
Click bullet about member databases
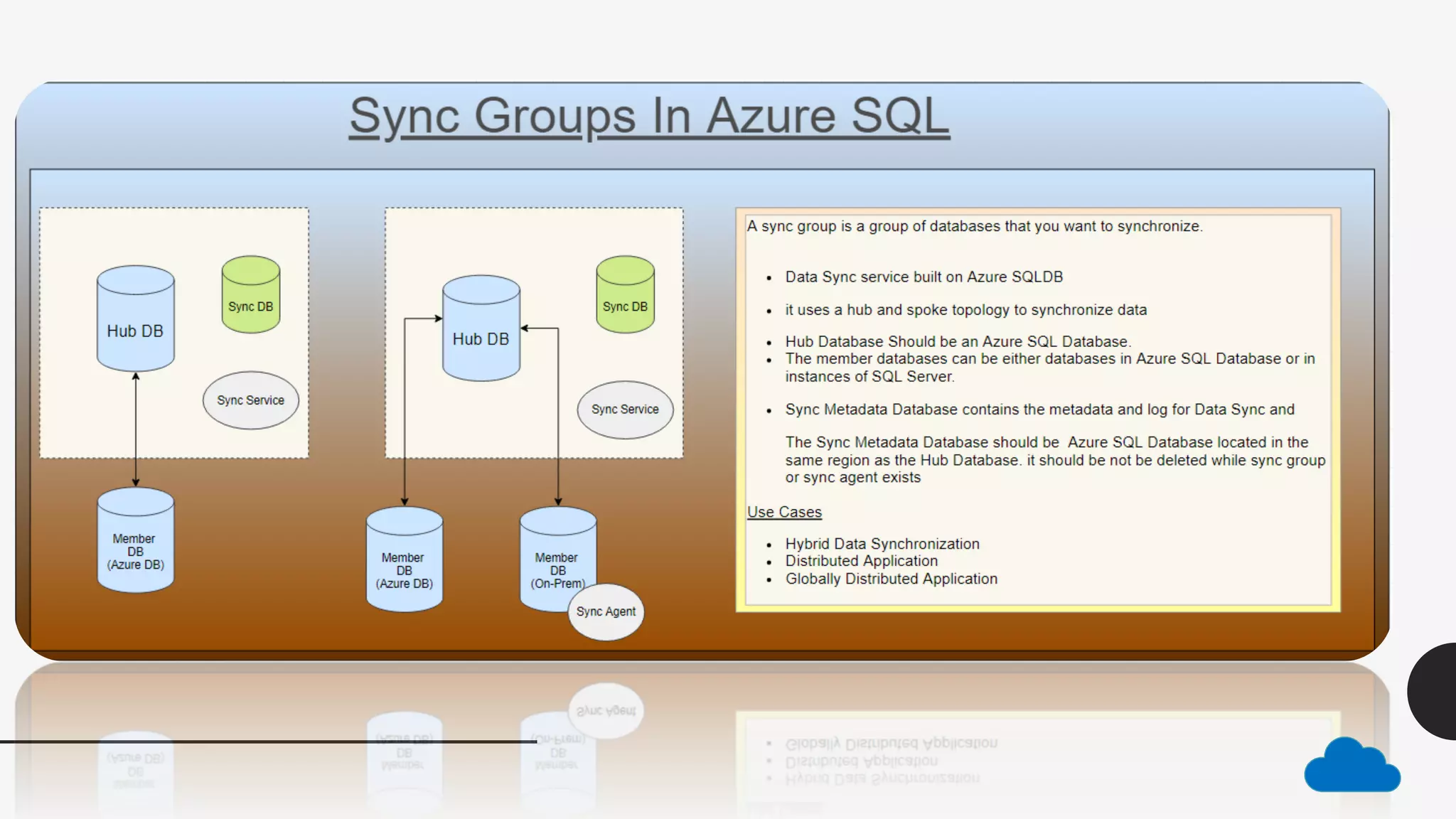1050,368
